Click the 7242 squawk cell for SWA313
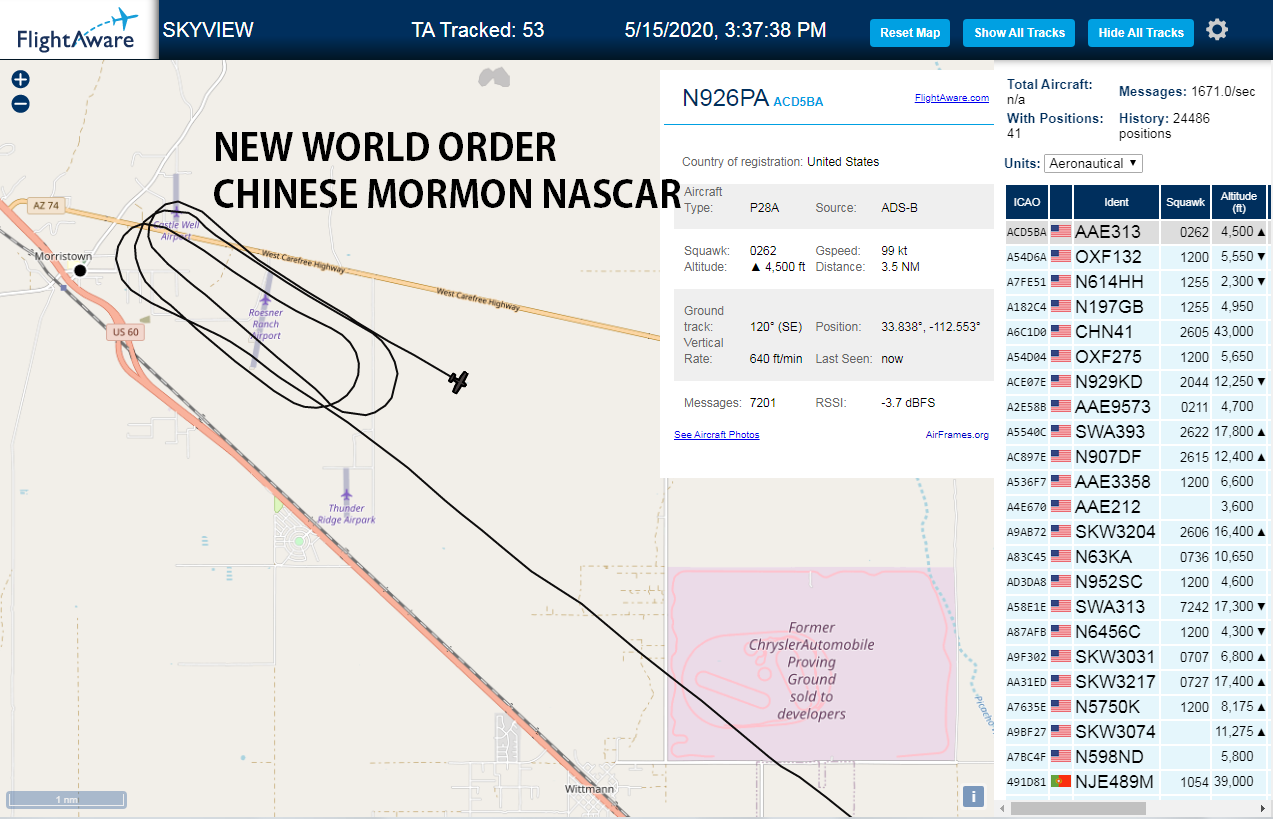 click(x=1185, y=607)
